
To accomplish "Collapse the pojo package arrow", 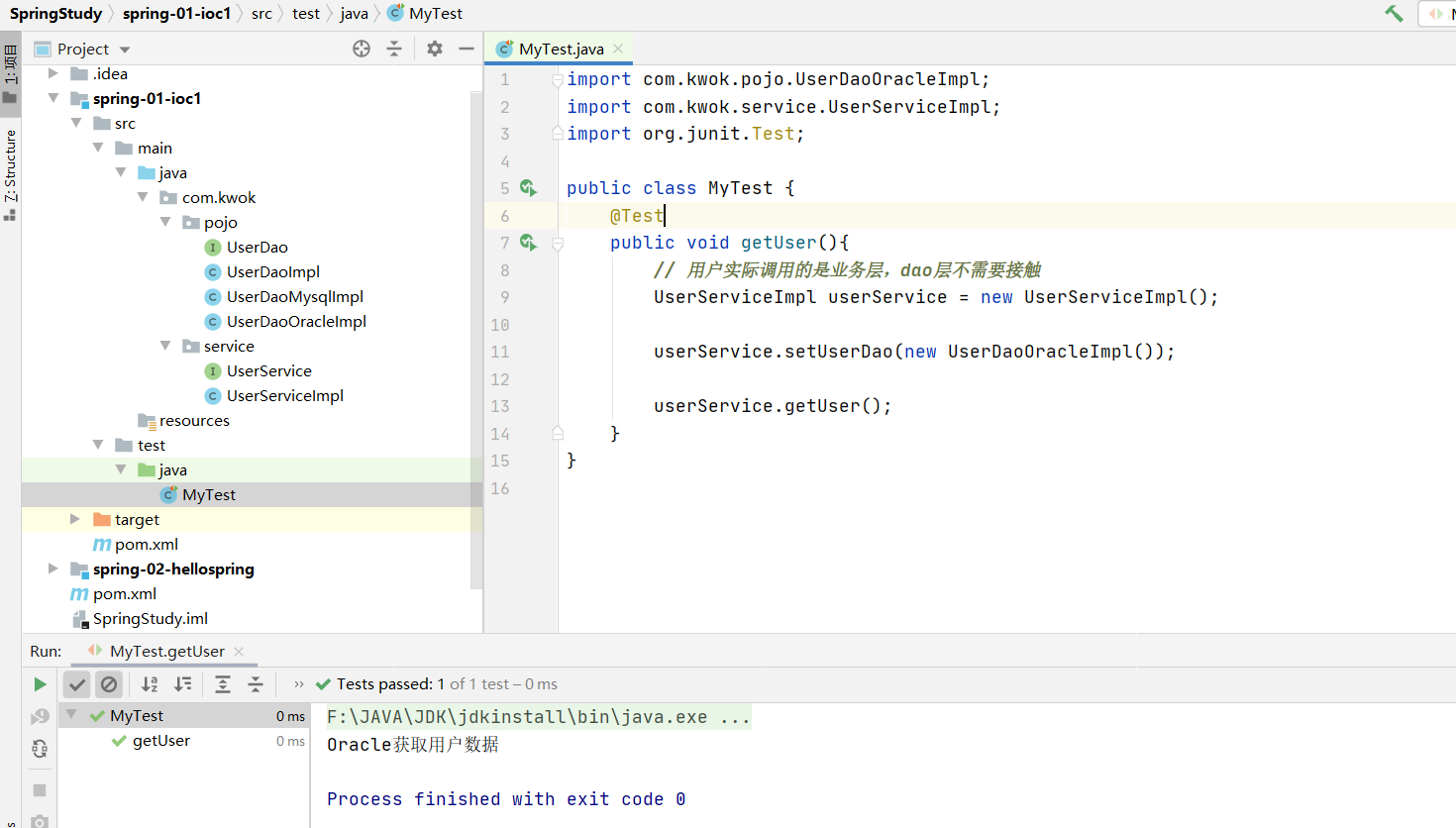I will [x=165, y=222].
